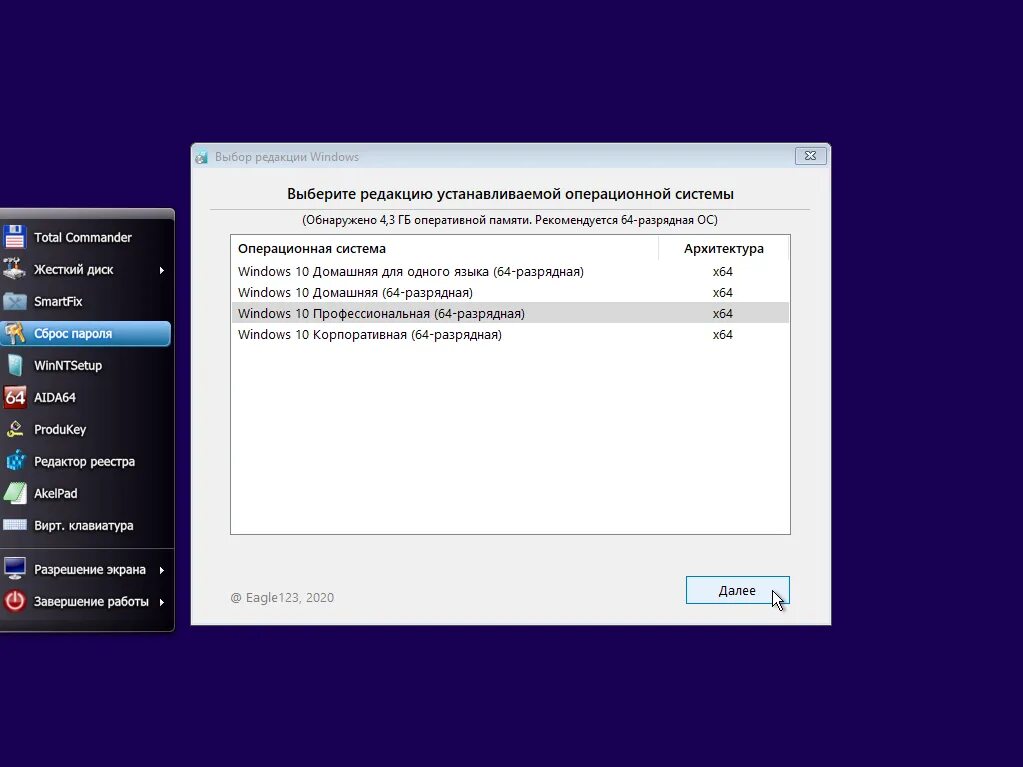Expand the Завершение работы submenu arrow
Screen dimensions: 1023x767
click(x=162, y=602)
